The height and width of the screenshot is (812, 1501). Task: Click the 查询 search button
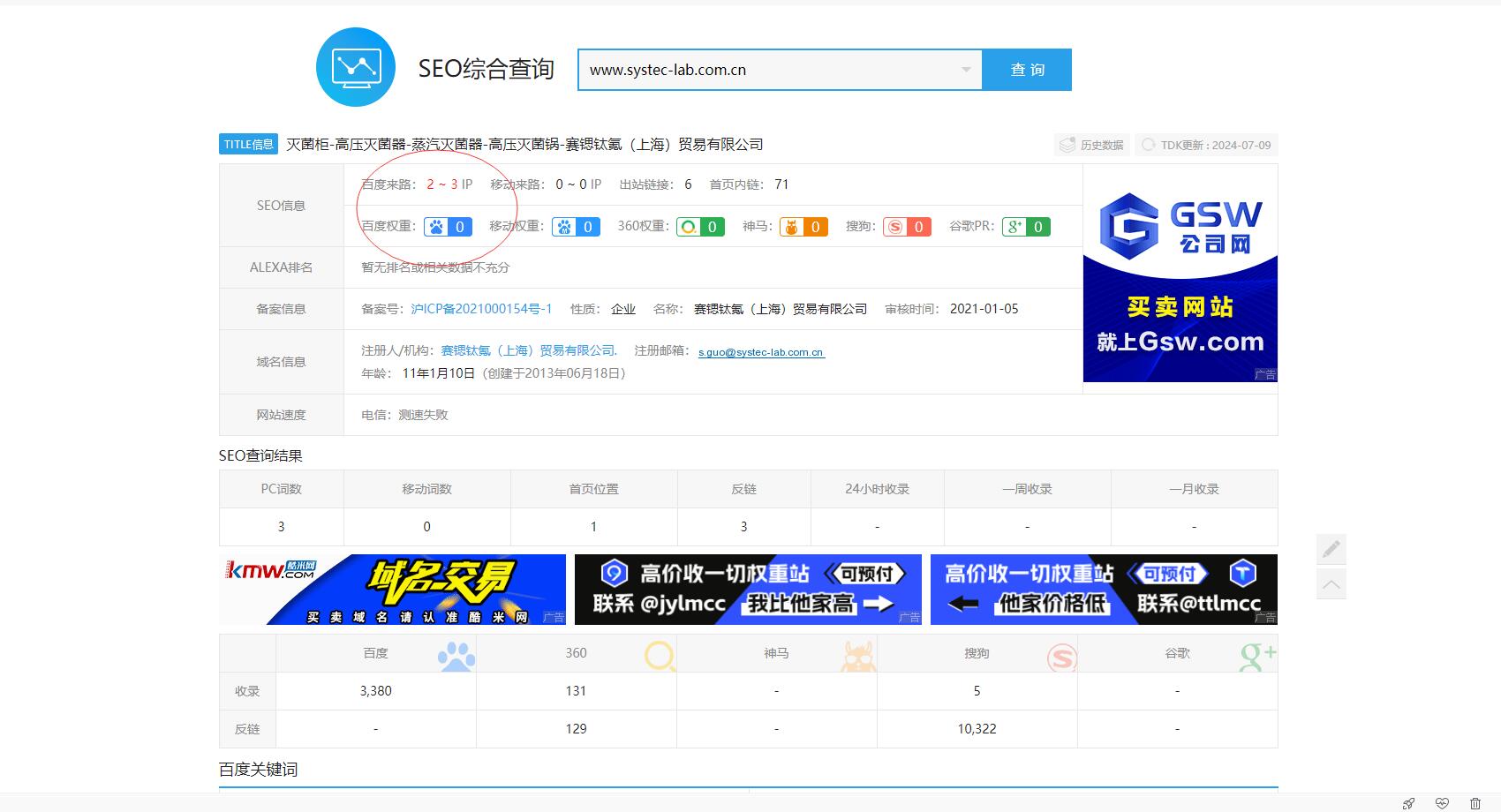[1027, 70]
